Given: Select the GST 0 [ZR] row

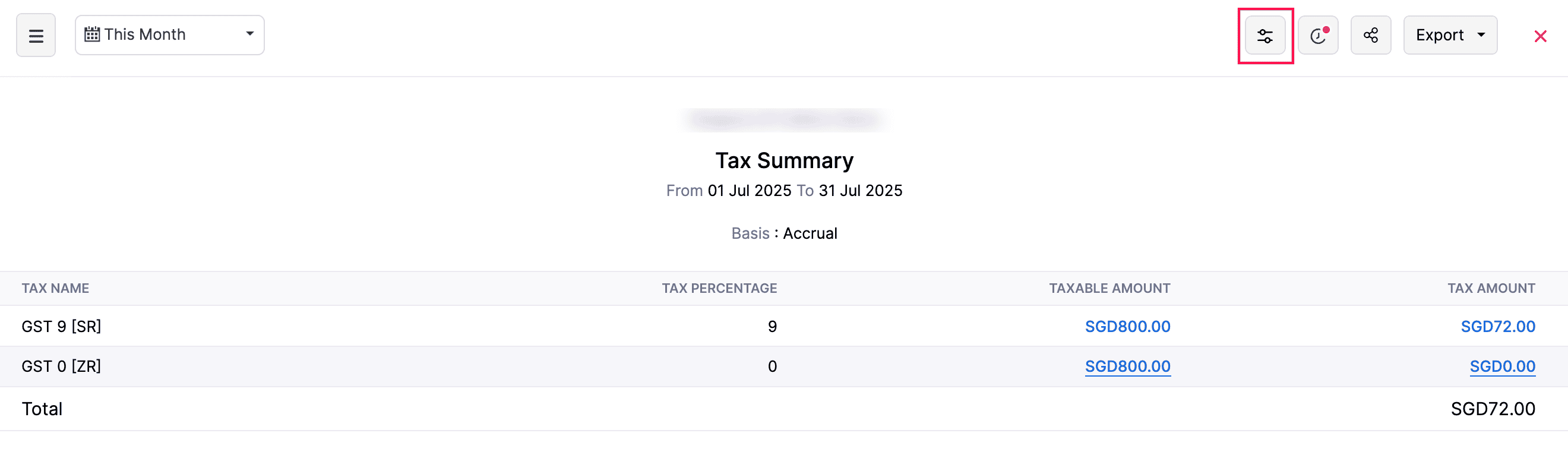Looking at the screenshot, I should click(62, 366).
